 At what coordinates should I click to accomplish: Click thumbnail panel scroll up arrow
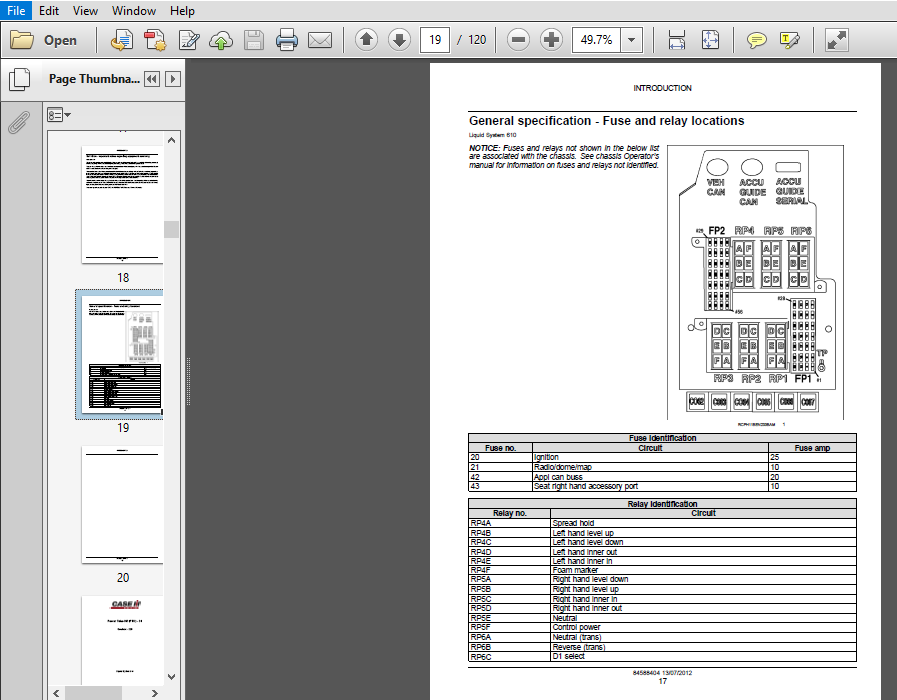click(172, 140)
